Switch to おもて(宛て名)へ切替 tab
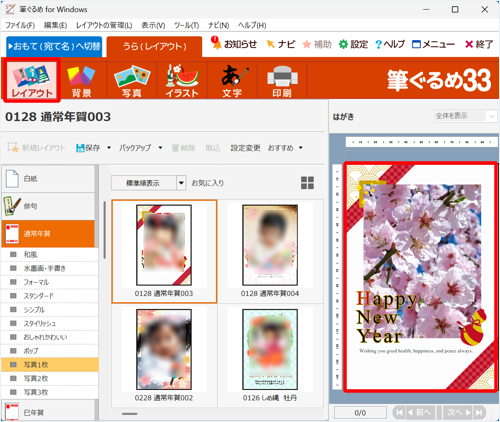 [x=54, y=46]
